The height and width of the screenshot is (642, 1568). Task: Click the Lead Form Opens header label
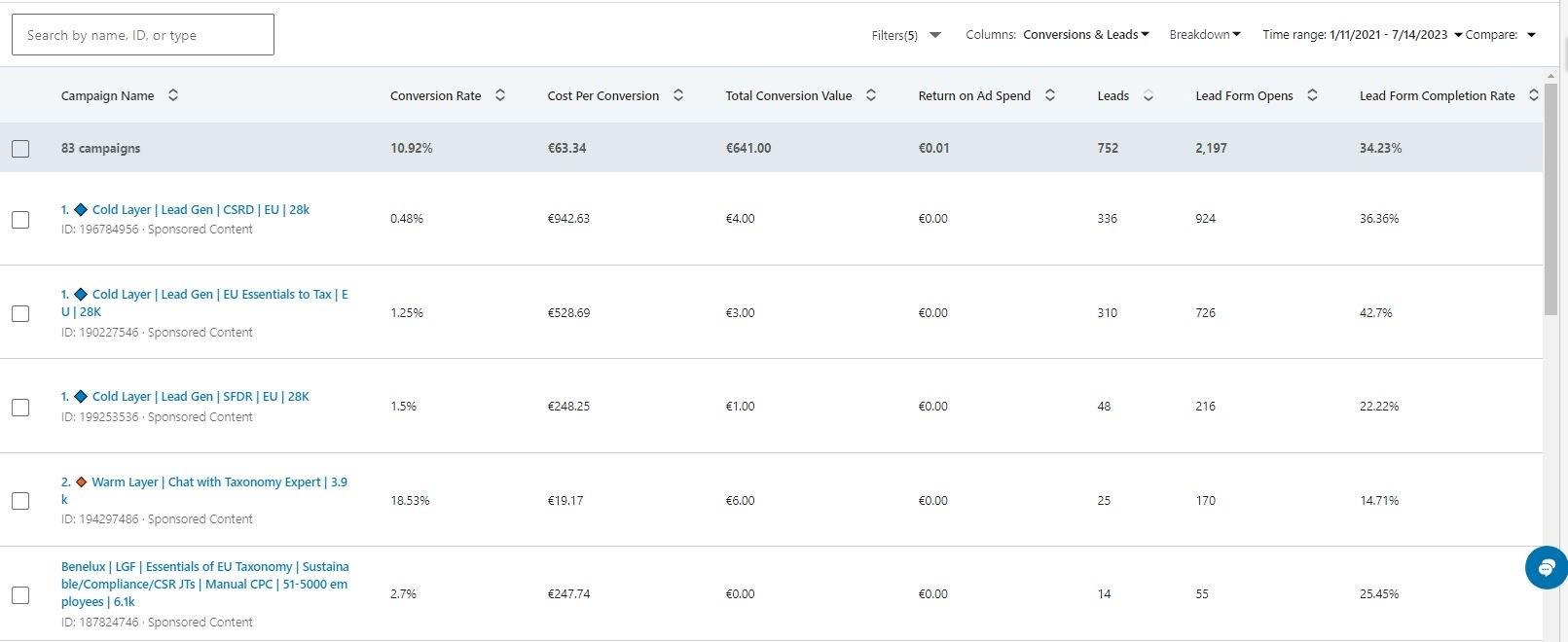[x=1244, y=95]
